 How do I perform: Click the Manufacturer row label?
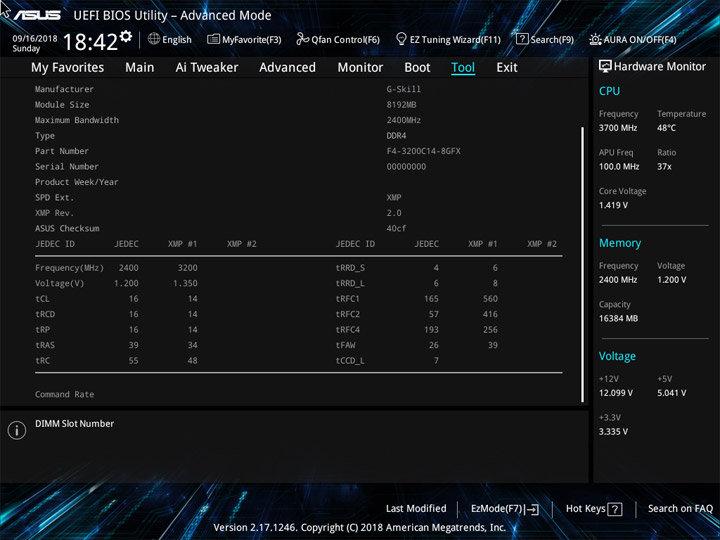64,89
